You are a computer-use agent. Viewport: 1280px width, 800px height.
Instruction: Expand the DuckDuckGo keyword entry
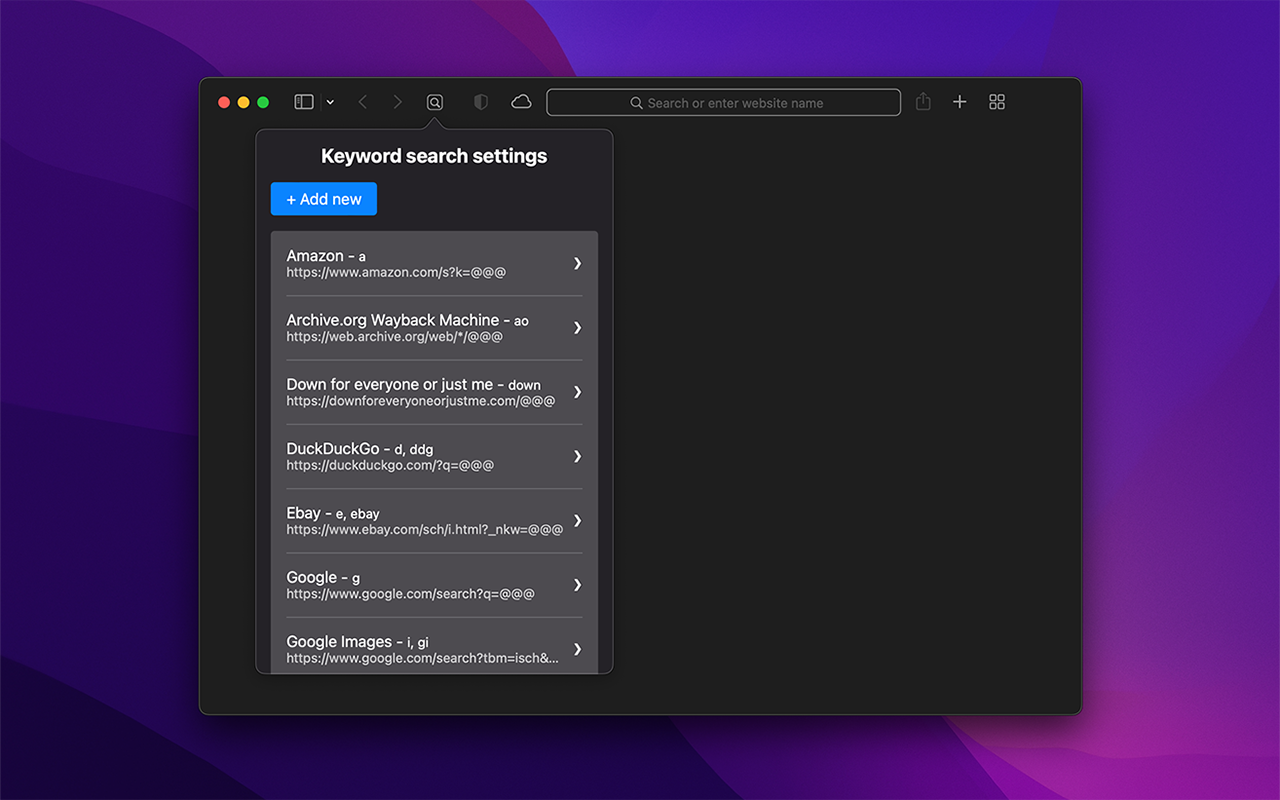click(577, 456)
